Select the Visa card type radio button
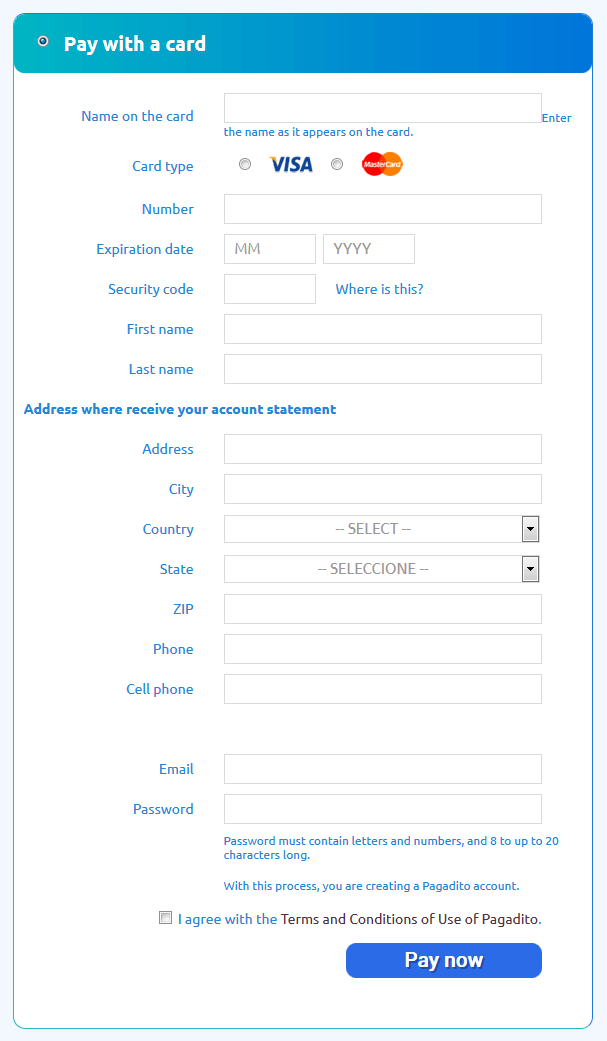This screenshot has height=1041, width=607. click(245, 165)
